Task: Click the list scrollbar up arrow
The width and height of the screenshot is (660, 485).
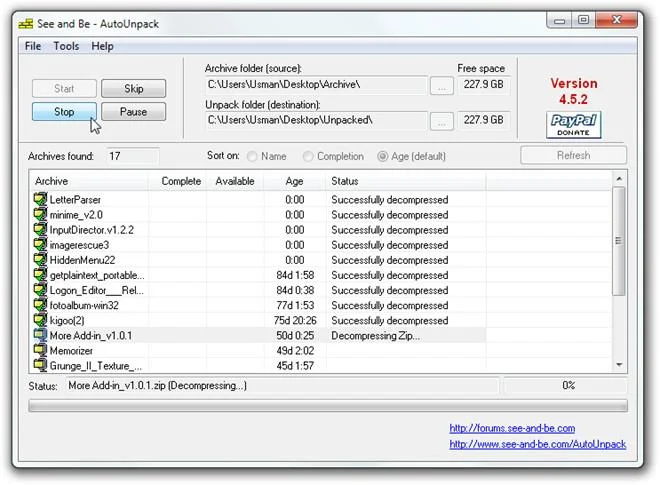Action: (x=619, y=179)
